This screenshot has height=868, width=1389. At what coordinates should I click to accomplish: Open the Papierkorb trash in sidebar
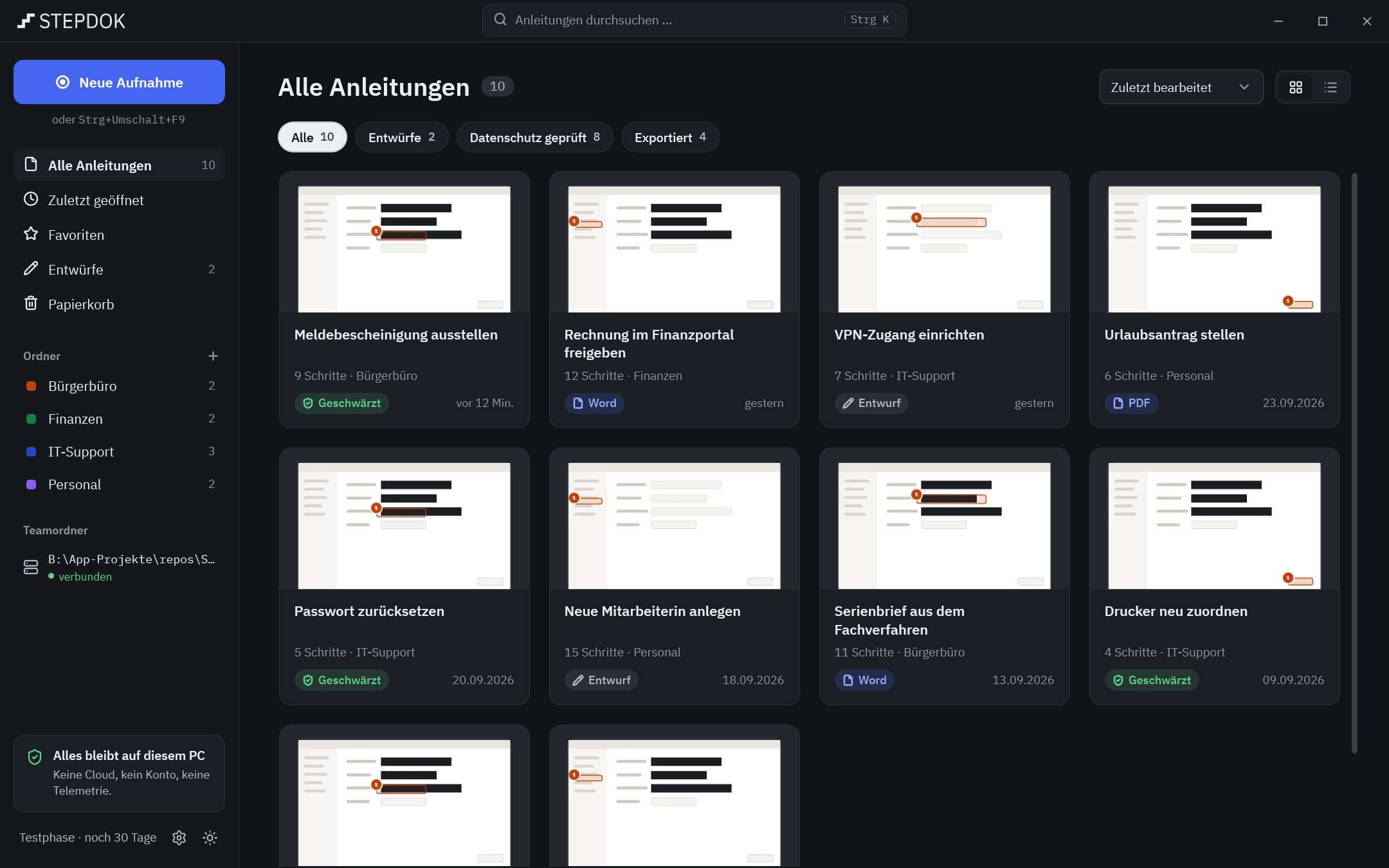[x=119, y=304]
